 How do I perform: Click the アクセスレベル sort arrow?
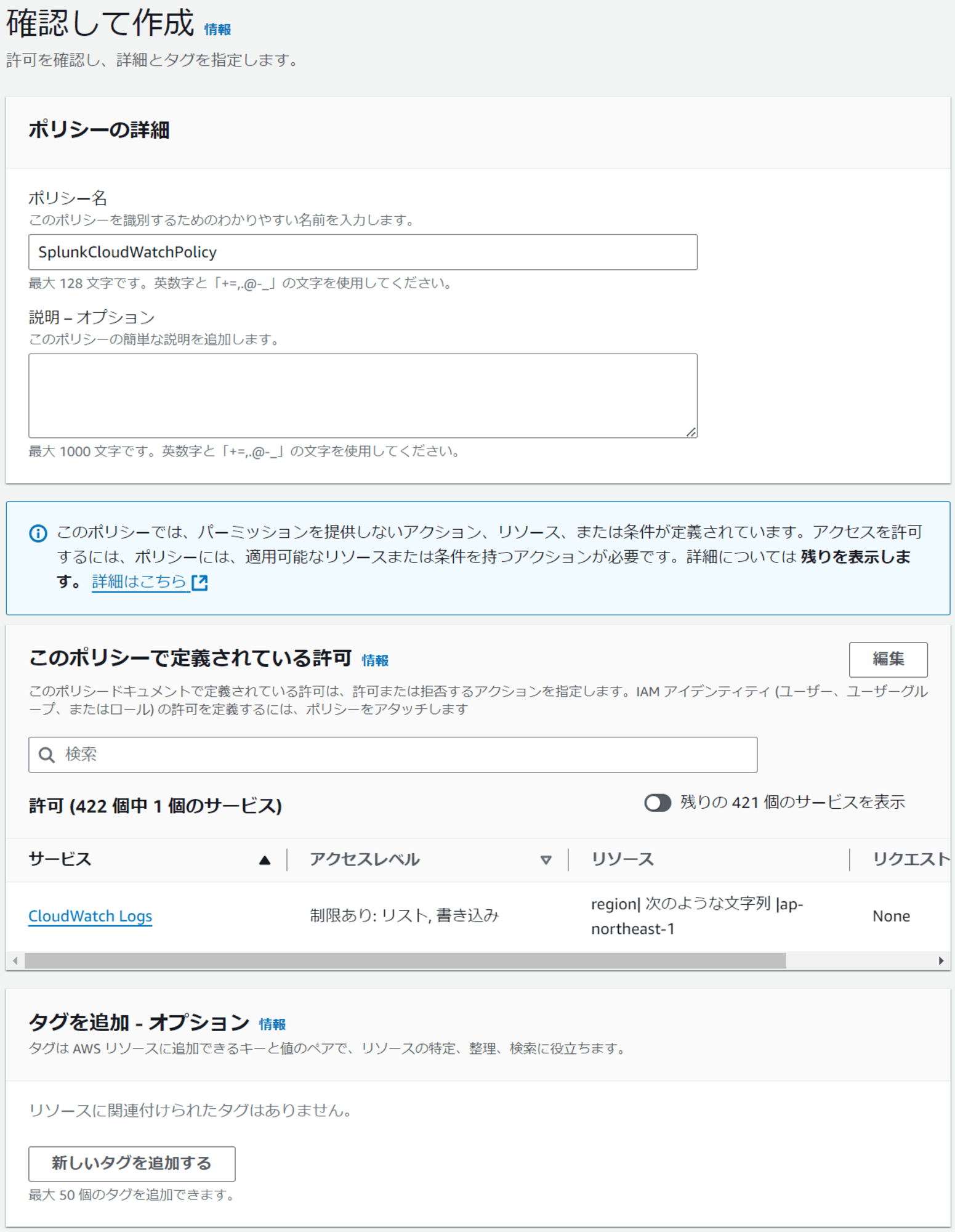(x=546, y=860)
